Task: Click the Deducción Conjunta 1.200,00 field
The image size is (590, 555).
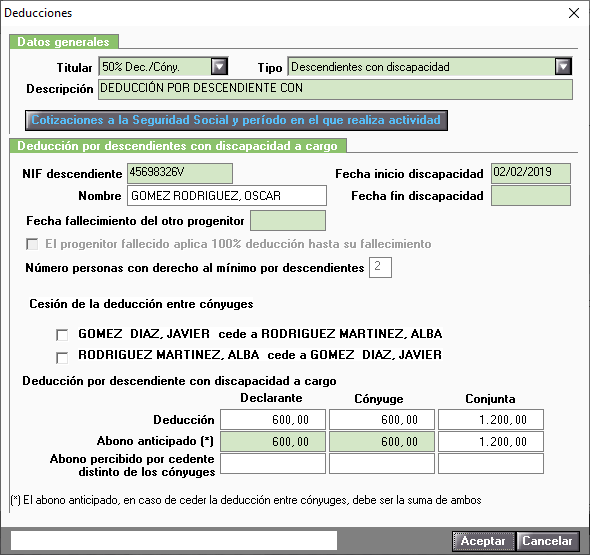Action: tap(491, 420)
